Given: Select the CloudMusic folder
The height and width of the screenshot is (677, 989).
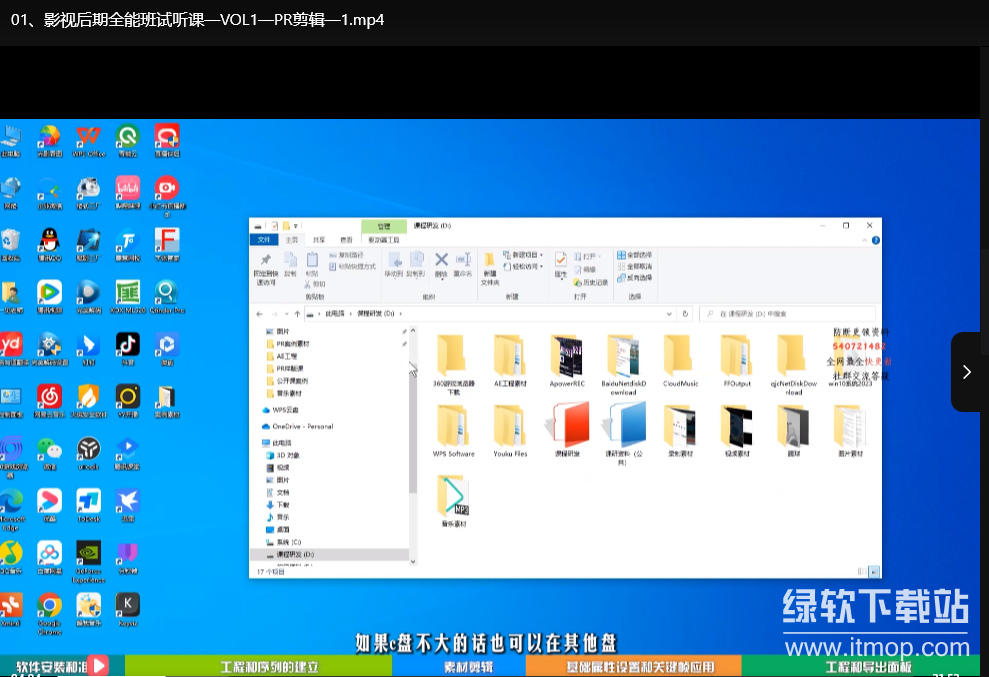Looking at the screenshot, I should (680, 362).
